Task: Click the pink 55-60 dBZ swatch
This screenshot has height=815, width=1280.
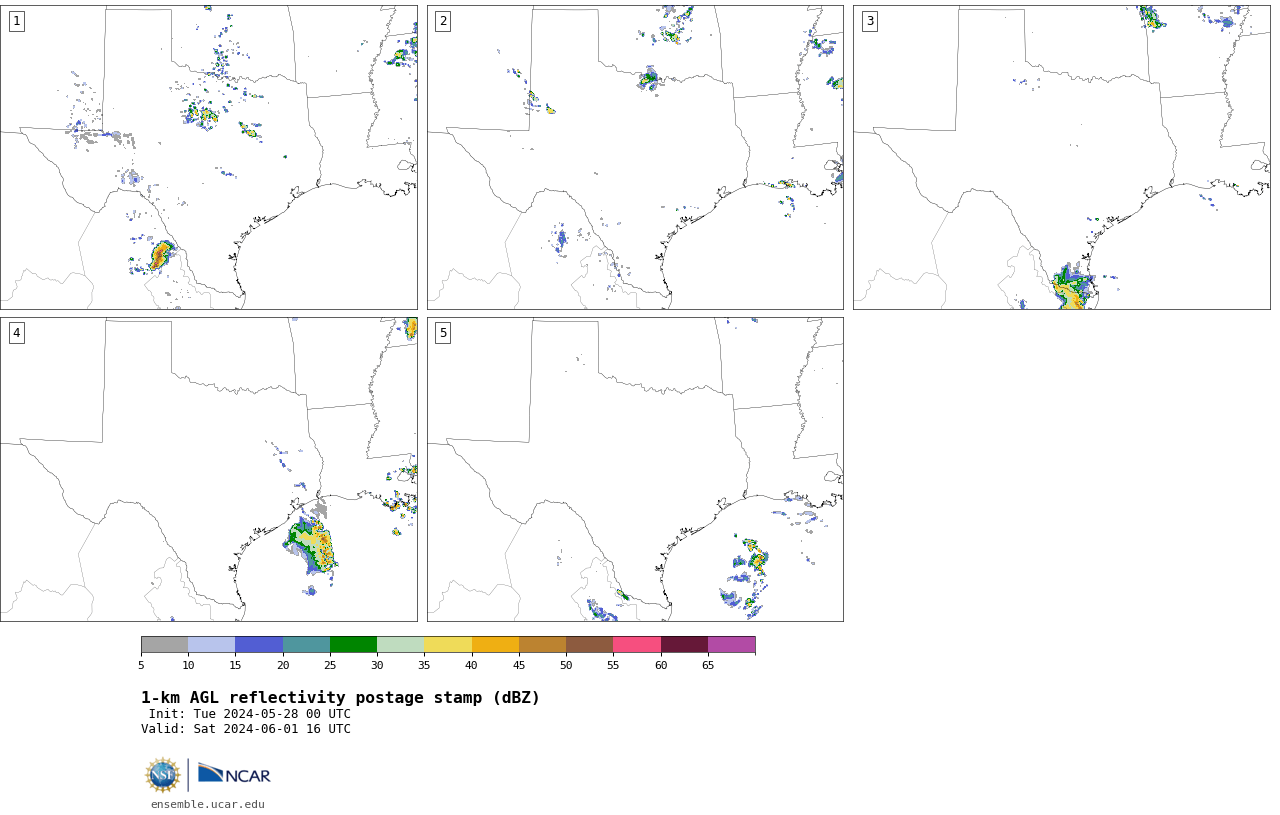Action: (637, 645)
